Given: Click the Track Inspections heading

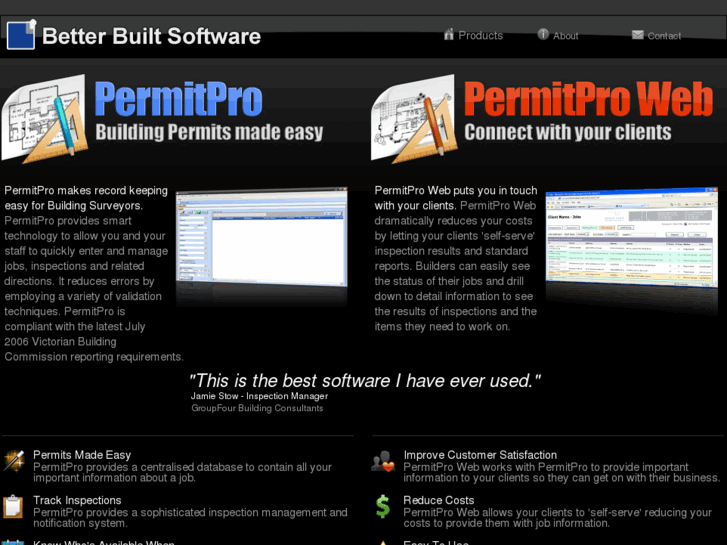Looking at the screenshot, I should tap(77, 500).
